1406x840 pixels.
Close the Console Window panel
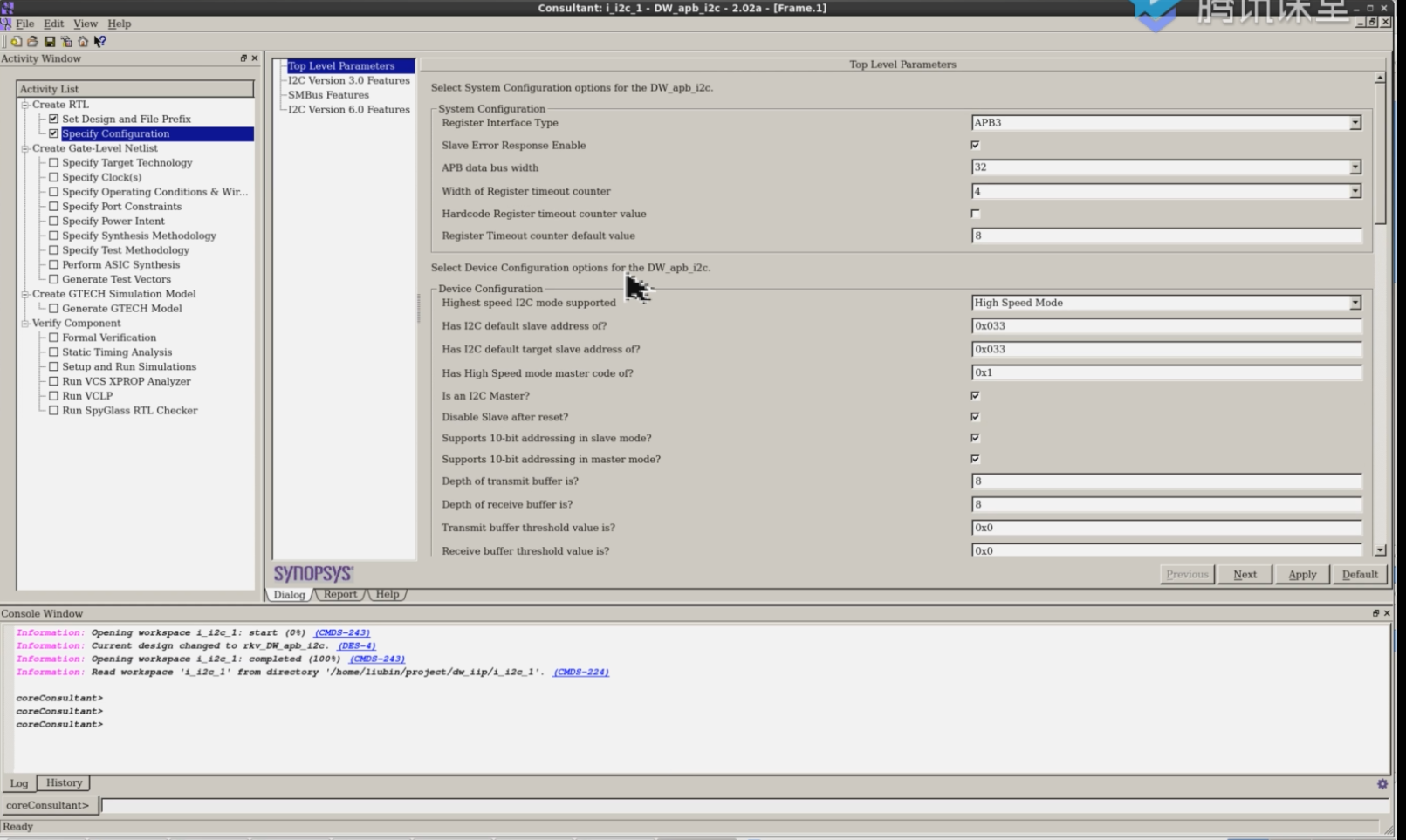point(1387,613)
